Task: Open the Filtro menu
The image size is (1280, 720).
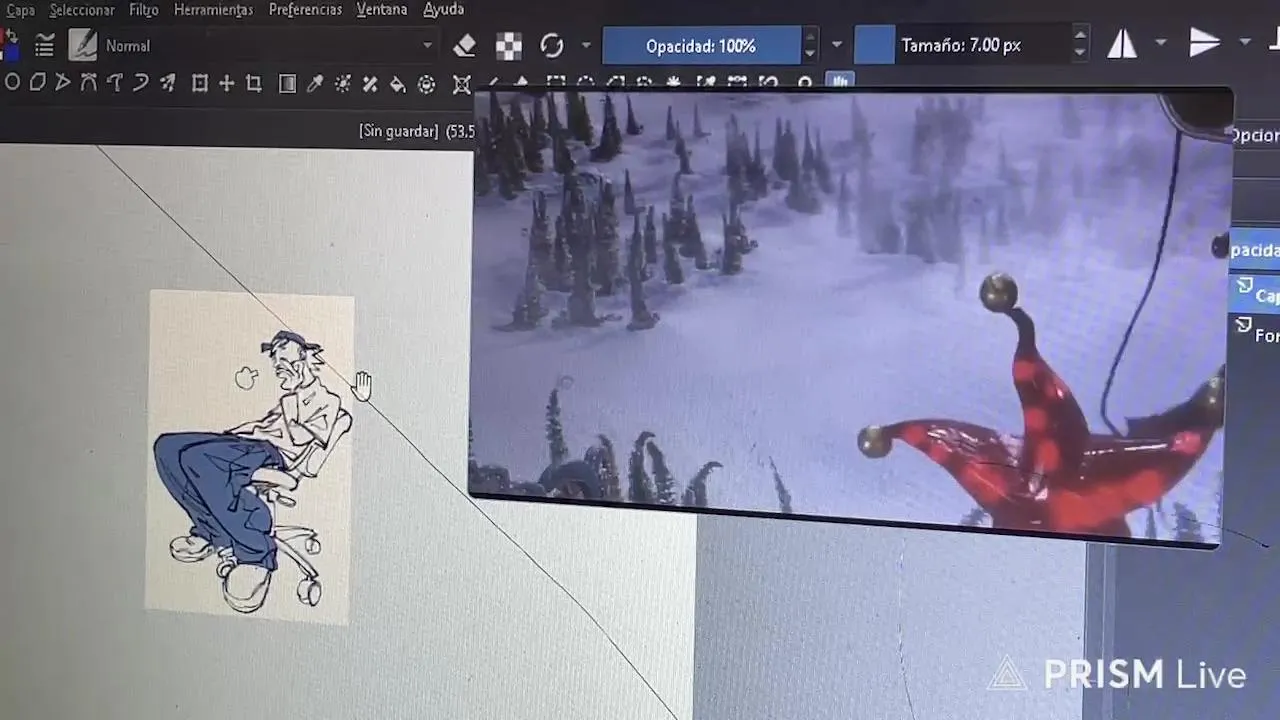Action: coord(144,10)
